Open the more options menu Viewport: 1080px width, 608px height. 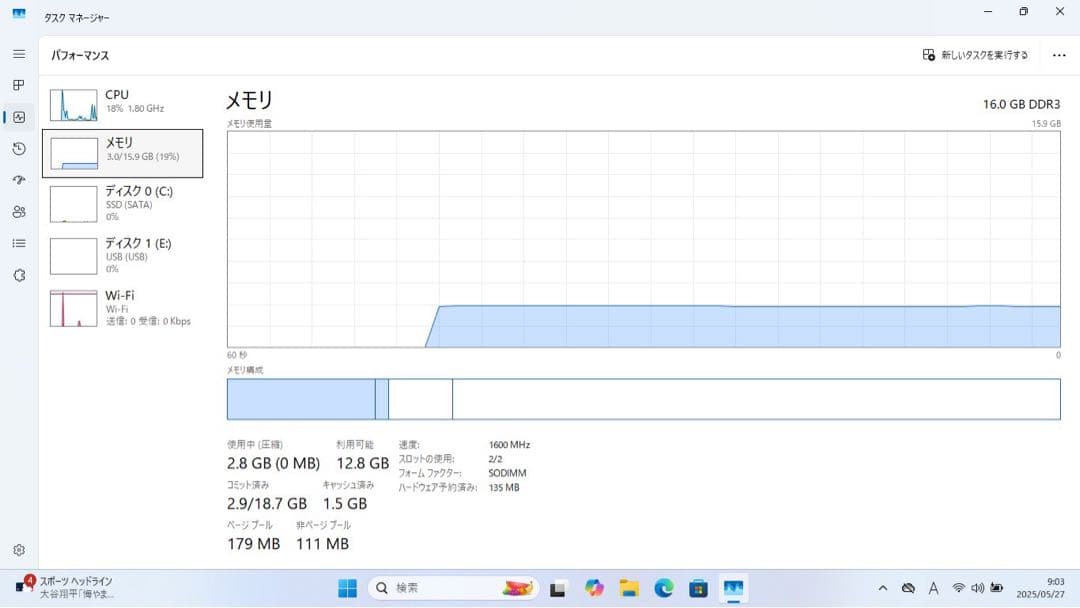(x=1058, y=54)
